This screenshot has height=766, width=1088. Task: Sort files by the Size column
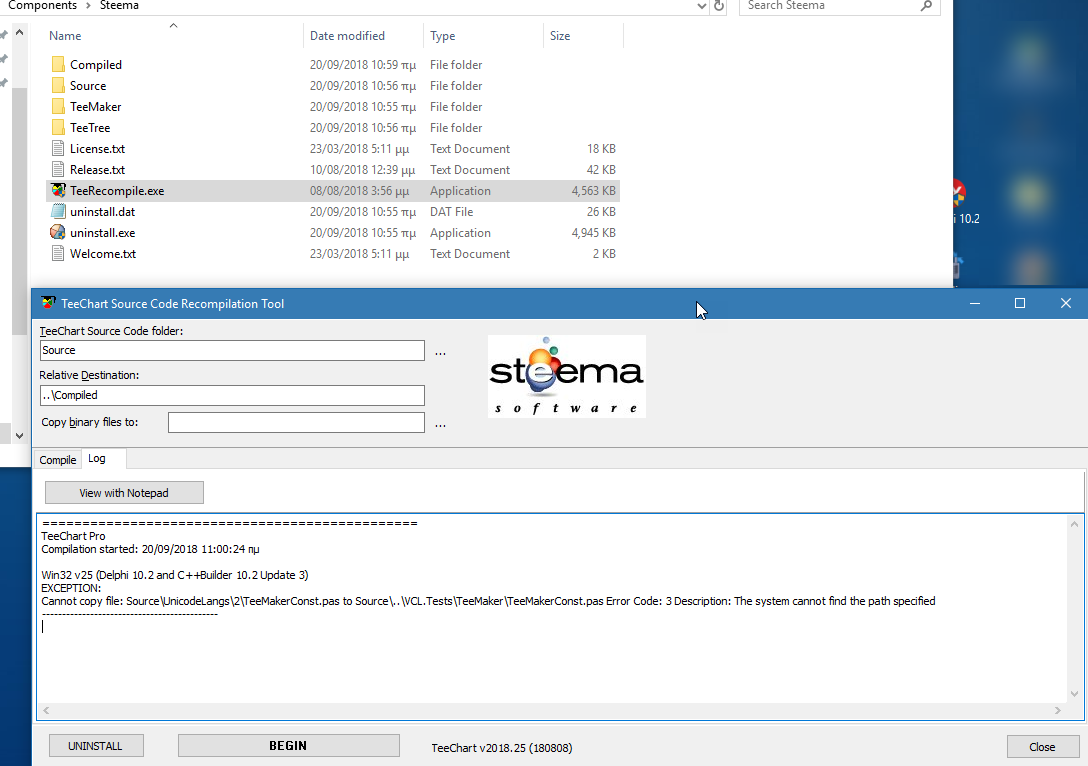pyautogui.click(x=560, y=36)
